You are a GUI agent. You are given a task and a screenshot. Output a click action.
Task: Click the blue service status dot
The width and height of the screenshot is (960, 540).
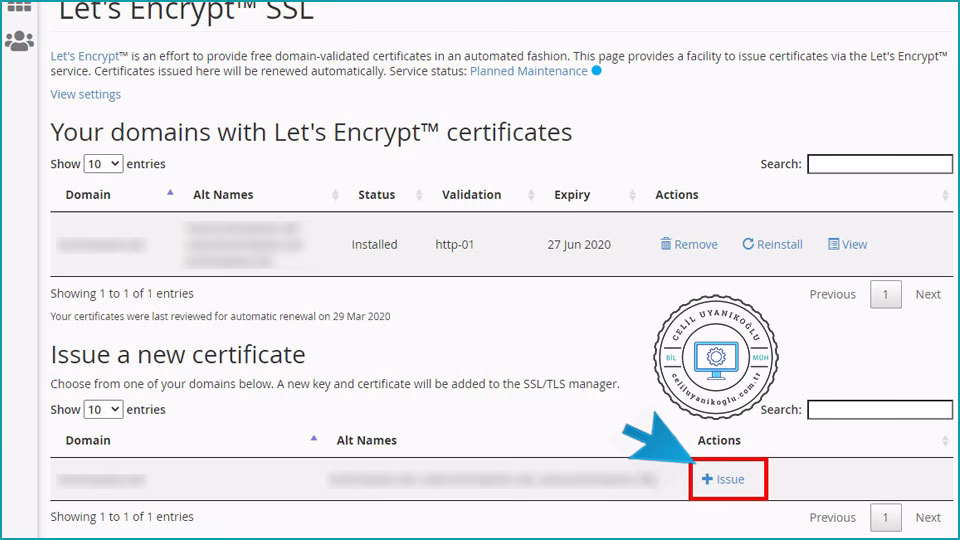pos(596,70)
